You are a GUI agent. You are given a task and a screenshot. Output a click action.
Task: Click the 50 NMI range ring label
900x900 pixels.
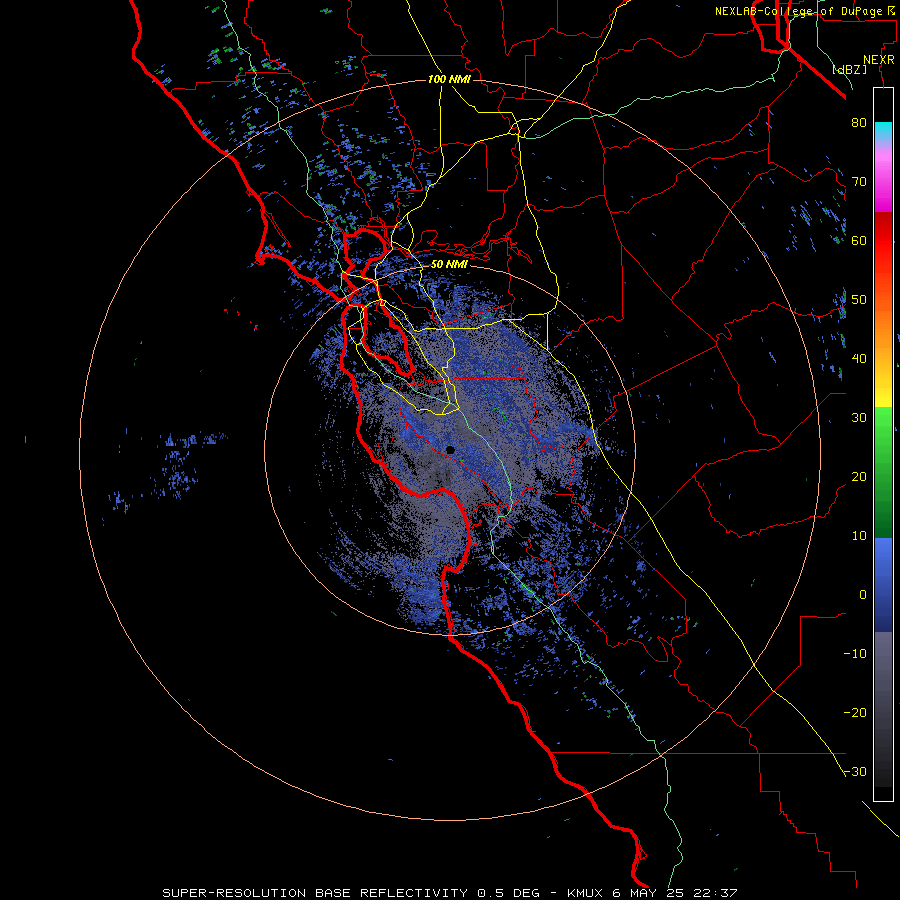[x=449, y=265]
